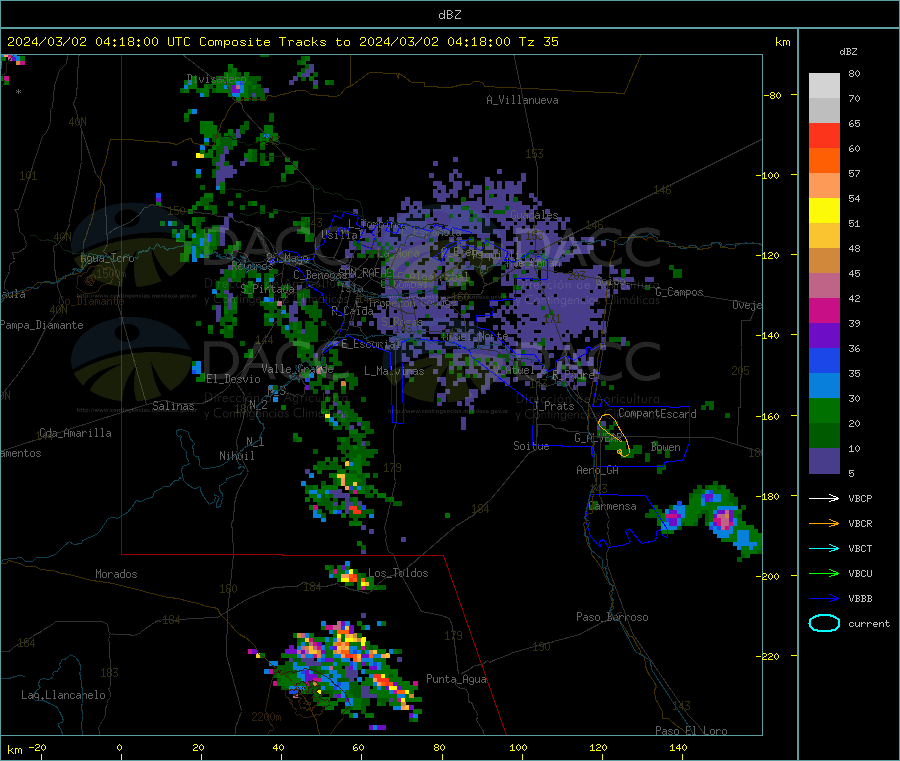Click the 'Pampa_Diamante' map label
Viewport: 900px width, 761px height.
(42, 325)
